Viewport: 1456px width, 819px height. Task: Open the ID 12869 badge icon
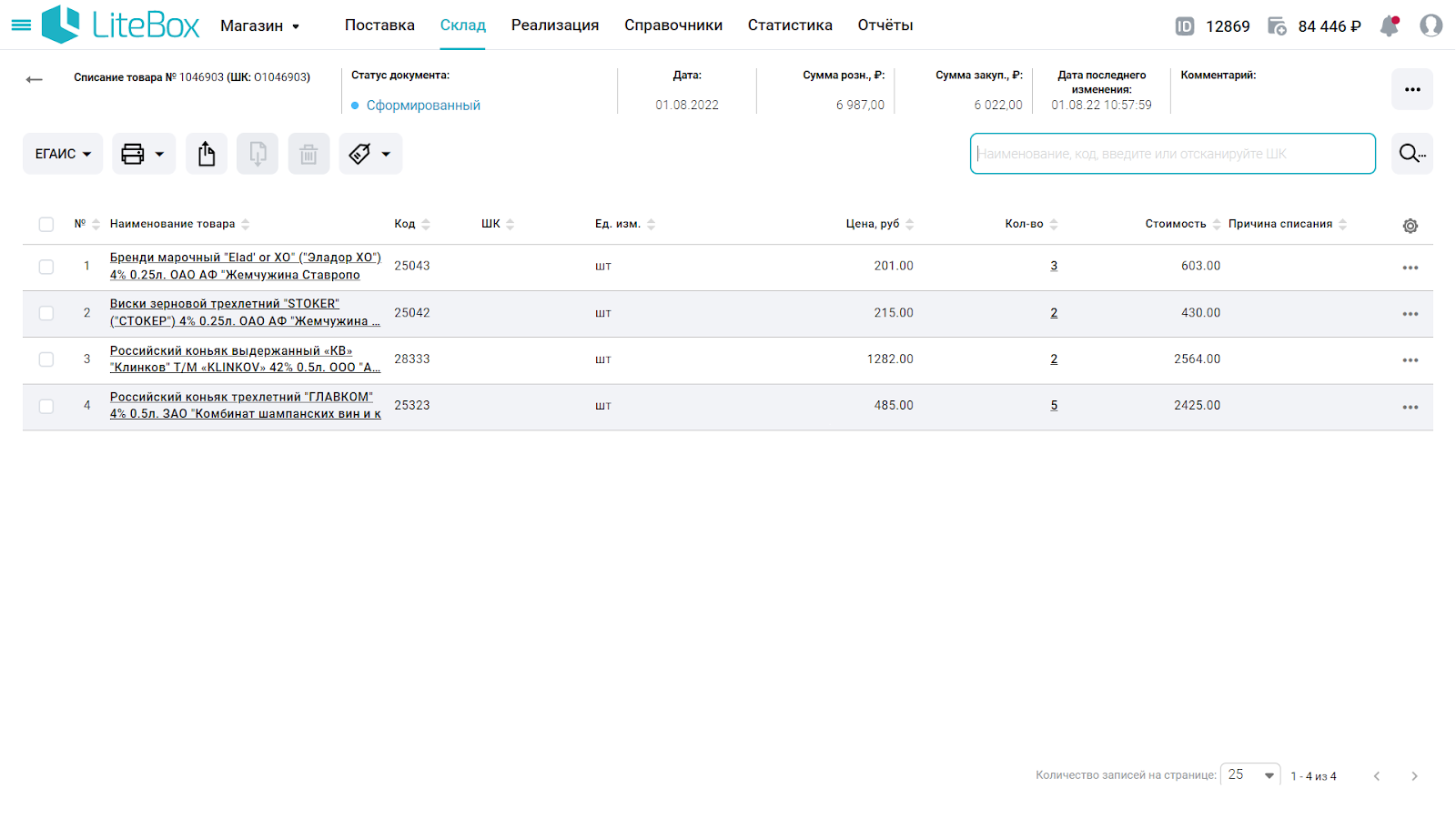(x=1184, y=26)
